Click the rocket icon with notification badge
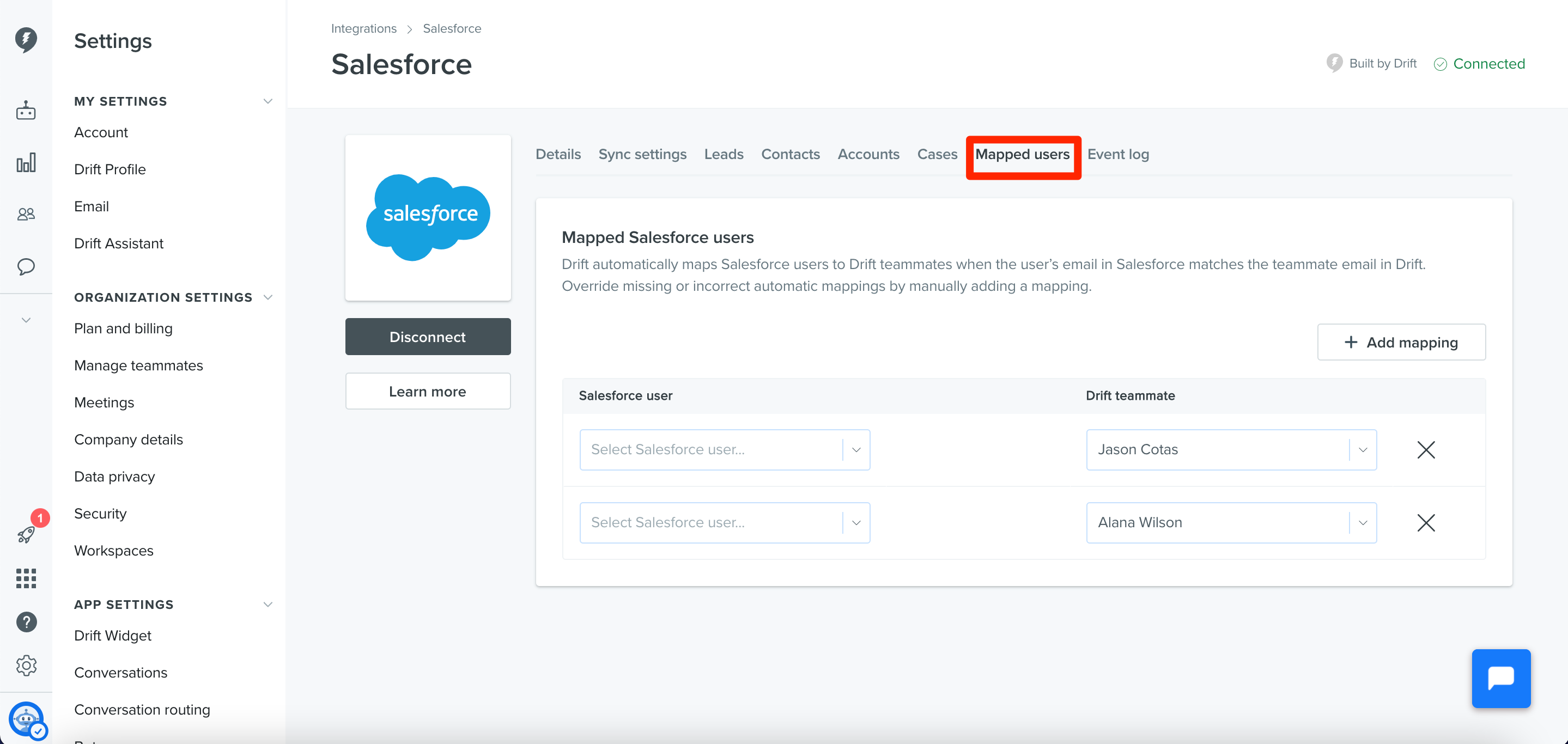The width and height of the screenshot is (1568, 744). point(27,534)
